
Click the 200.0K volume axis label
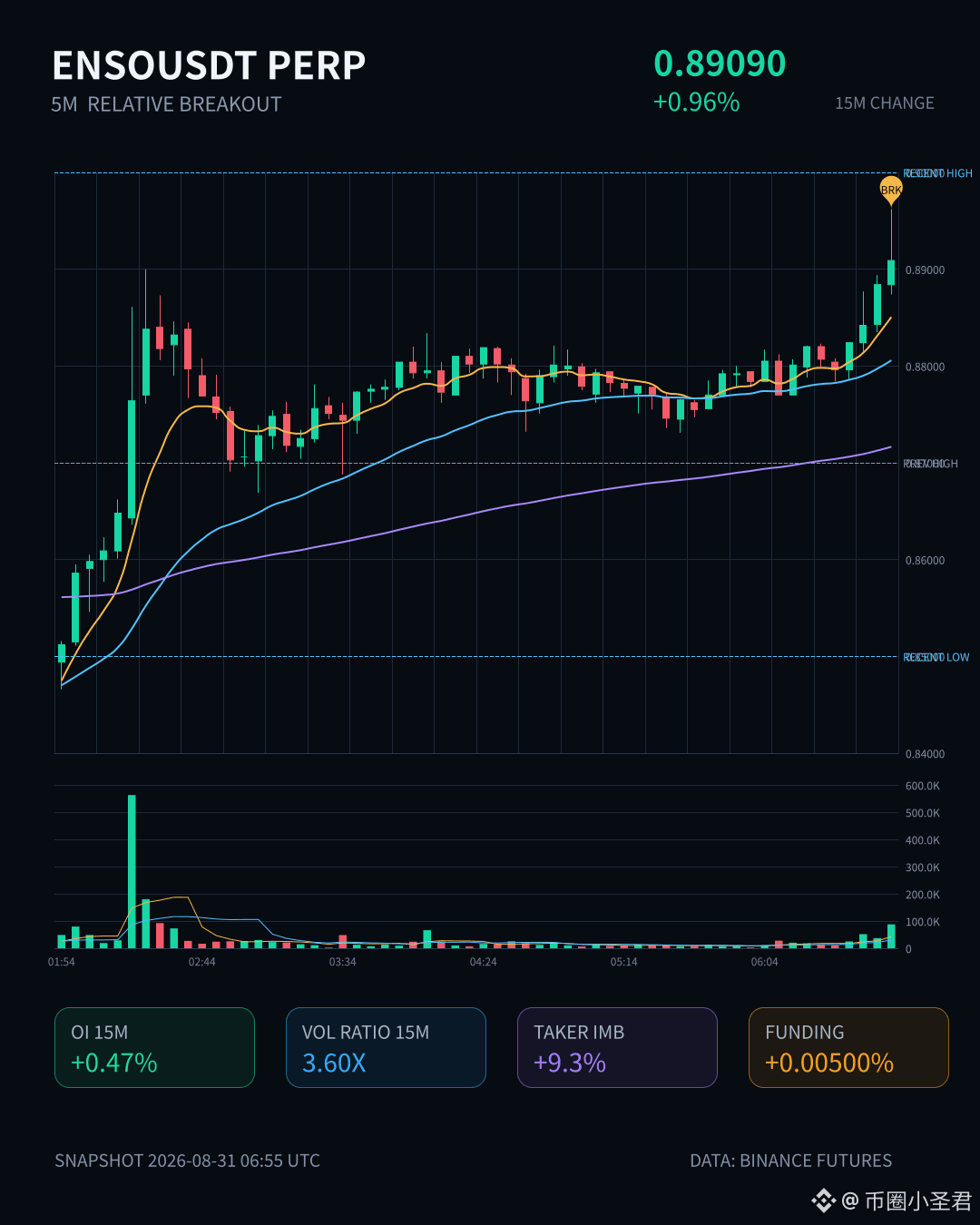(923, 895)
